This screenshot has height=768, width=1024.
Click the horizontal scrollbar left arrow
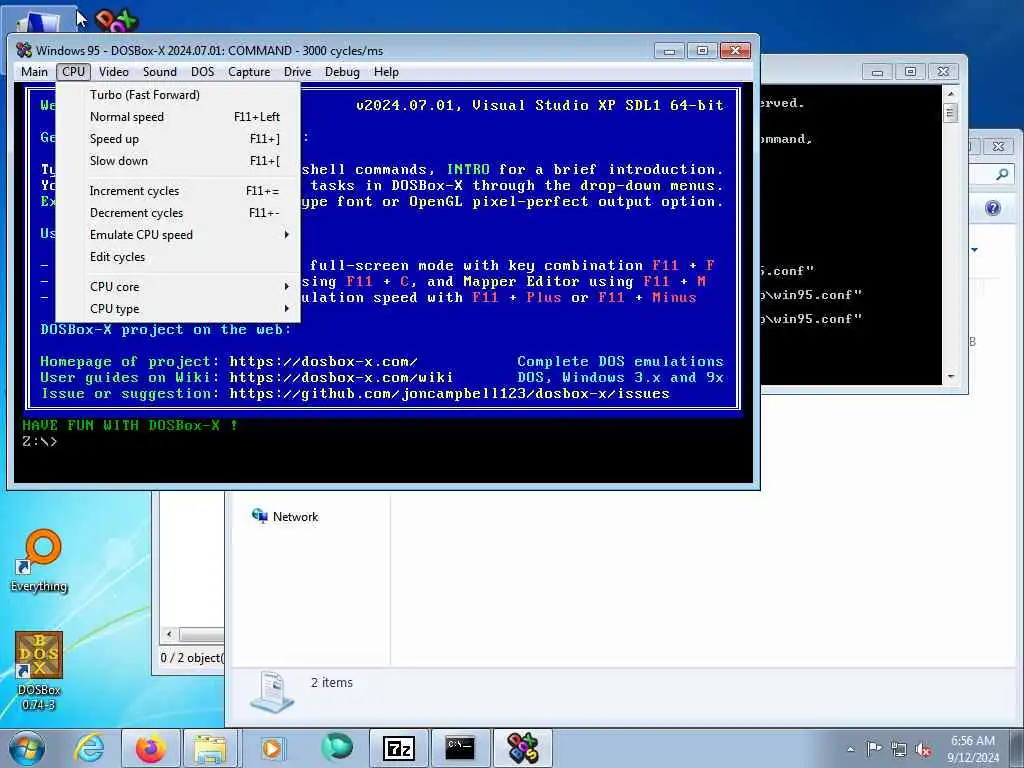click(169, 634)
